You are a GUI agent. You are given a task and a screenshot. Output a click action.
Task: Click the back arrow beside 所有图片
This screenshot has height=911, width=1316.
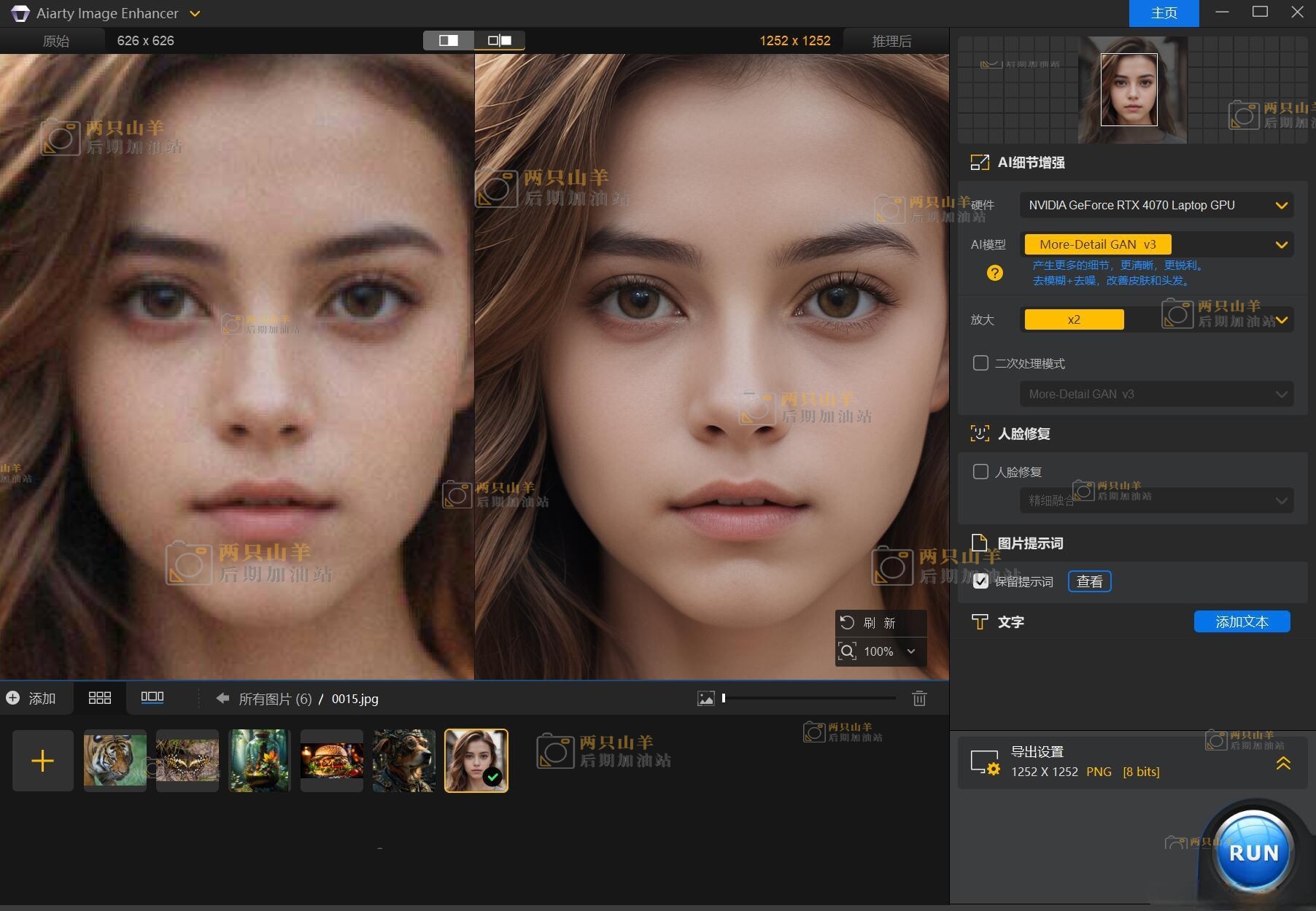[x=222, y=699]
